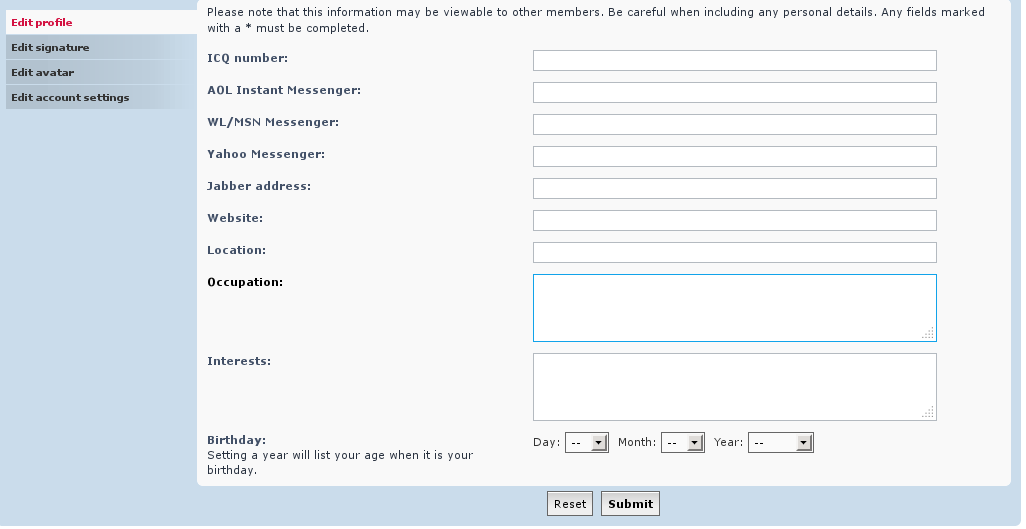Screen dimensions: 1026x529
Task: Open Edit account settings tab
Action: coord(101,98)
